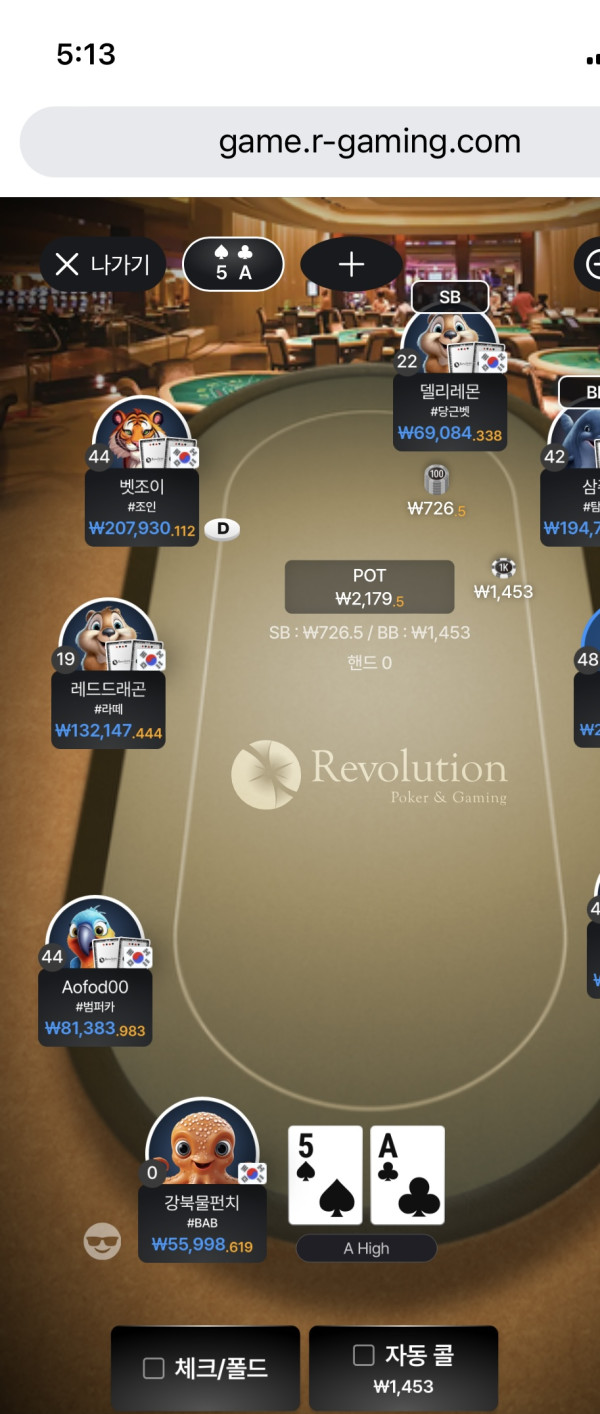
Task: Tap the 5 of spades hole card
Action: tap(325, 1175)
